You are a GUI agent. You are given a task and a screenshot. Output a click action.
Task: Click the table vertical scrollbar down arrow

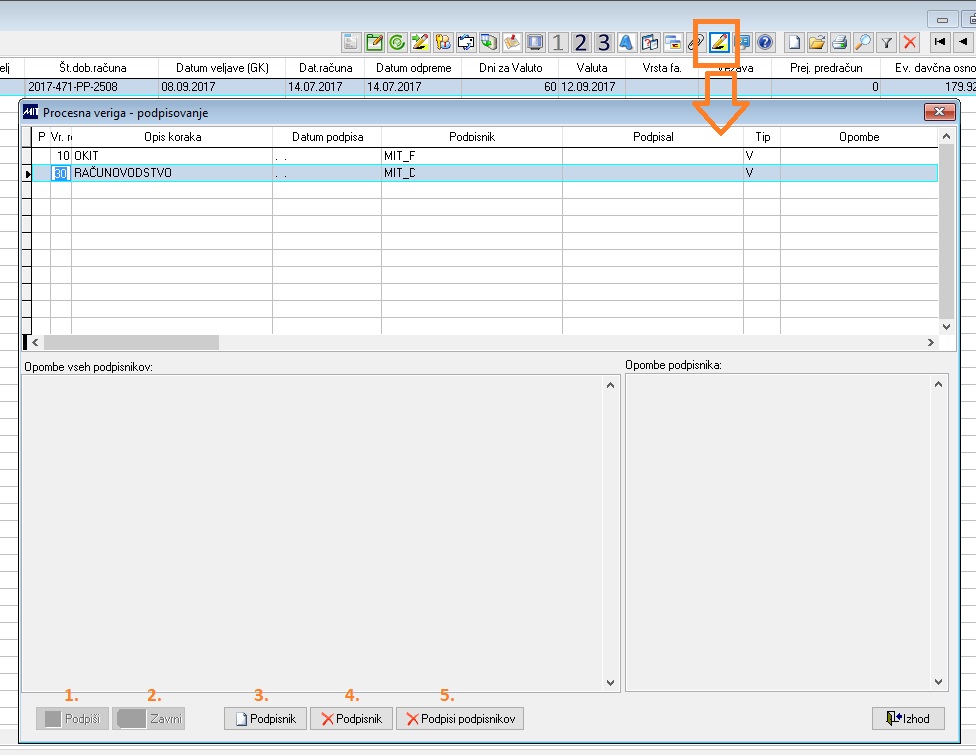click(946, 327)
